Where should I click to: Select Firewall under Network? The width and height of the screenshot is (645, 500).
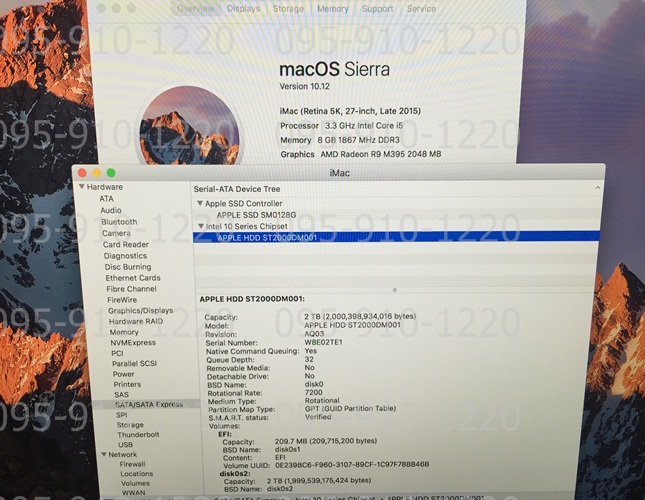point(132,464)
